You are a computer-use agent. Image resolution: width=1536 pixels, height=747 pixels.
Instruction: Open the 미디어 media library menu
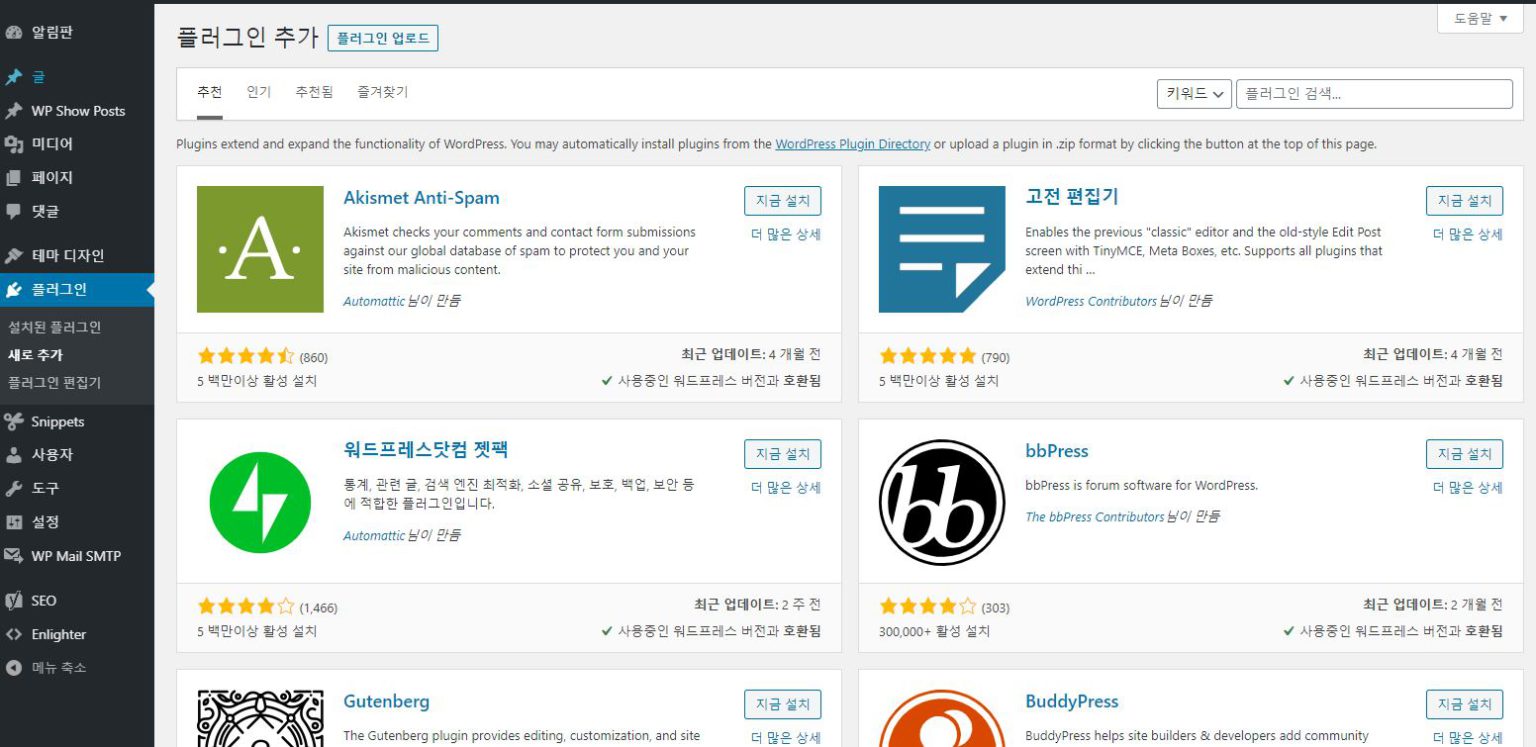point(51,144)
